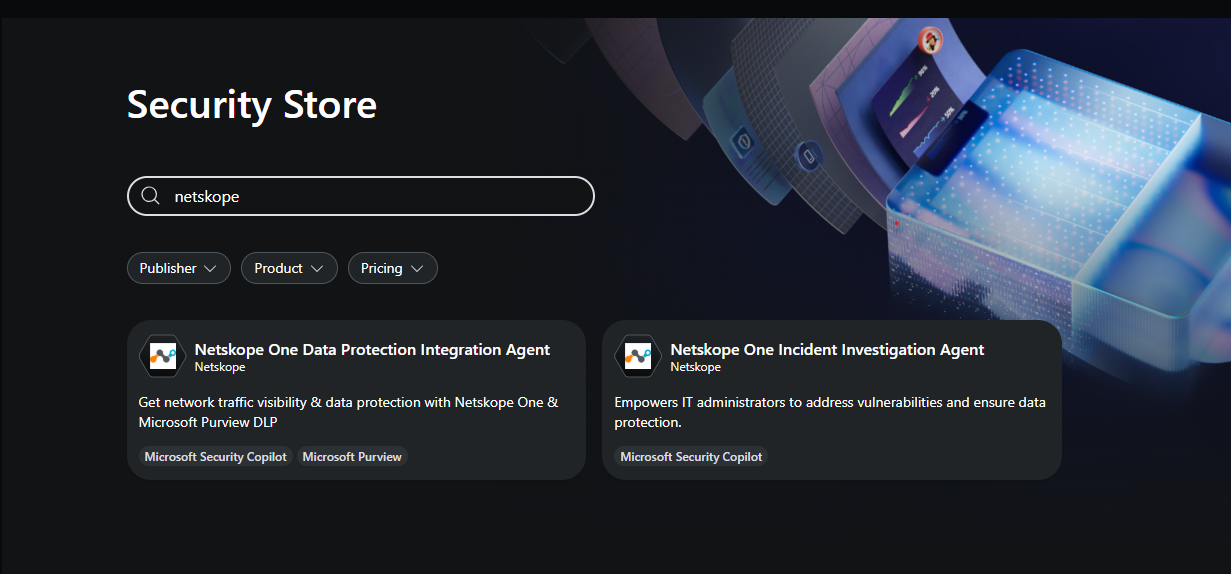Focus the search box containing netskope

pos(361,196)
